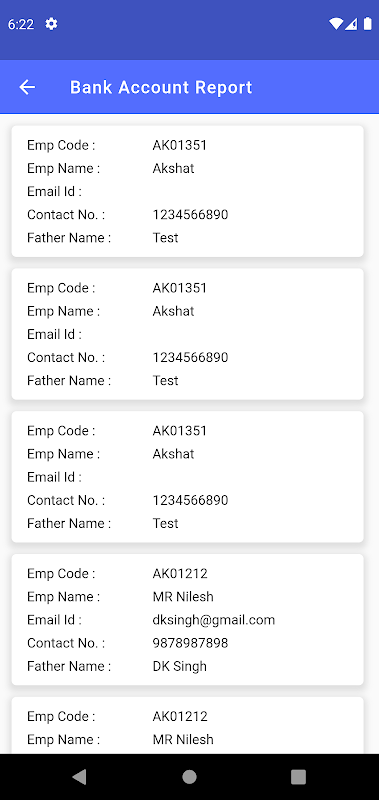The image size is (379, 800).
Task: Tap the back arrow in header
Action: pyautogui.click(x=27, y=87)
